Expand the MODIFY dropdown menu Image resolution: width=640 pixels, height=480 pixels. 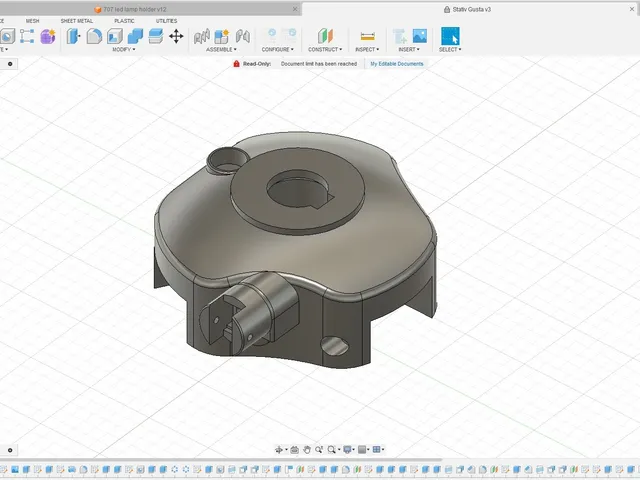click(124, 49)
